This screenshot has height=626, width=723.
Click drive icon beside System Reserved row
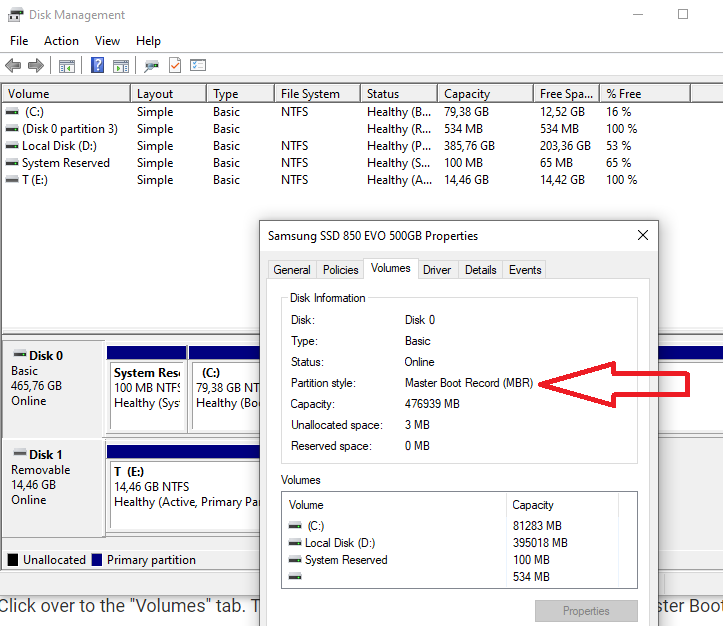(12, 163)
